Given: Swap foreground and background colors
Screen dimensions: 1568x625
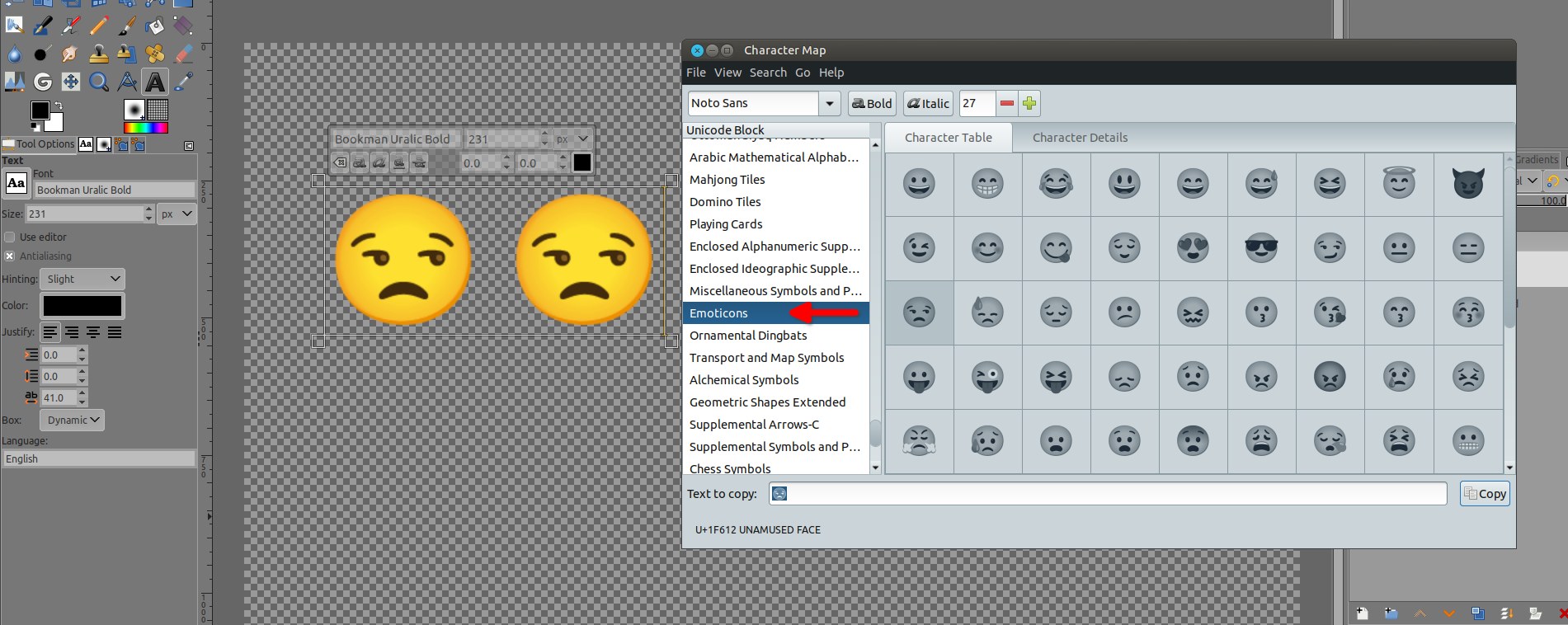Looking at the screenshot, I should (x=59, y=106).
